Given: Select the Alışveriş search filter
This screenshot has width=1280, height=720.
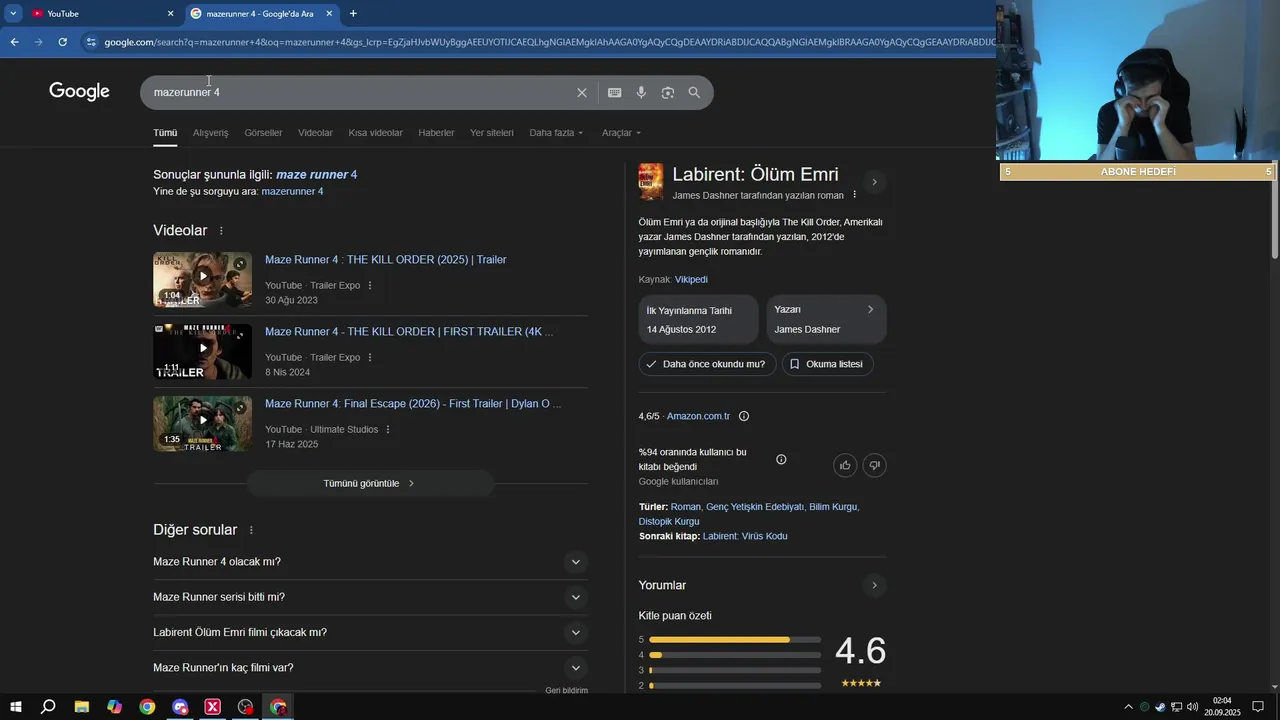Looking at the screenshot, I should 210,132.
